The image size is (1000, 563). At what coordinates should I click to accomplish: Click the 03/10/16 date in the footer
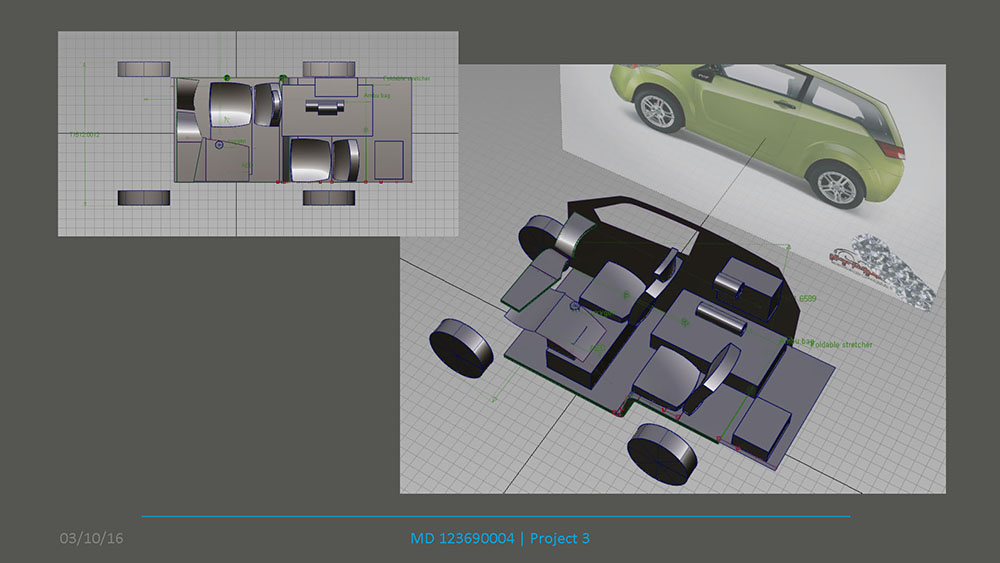(91, 539)
